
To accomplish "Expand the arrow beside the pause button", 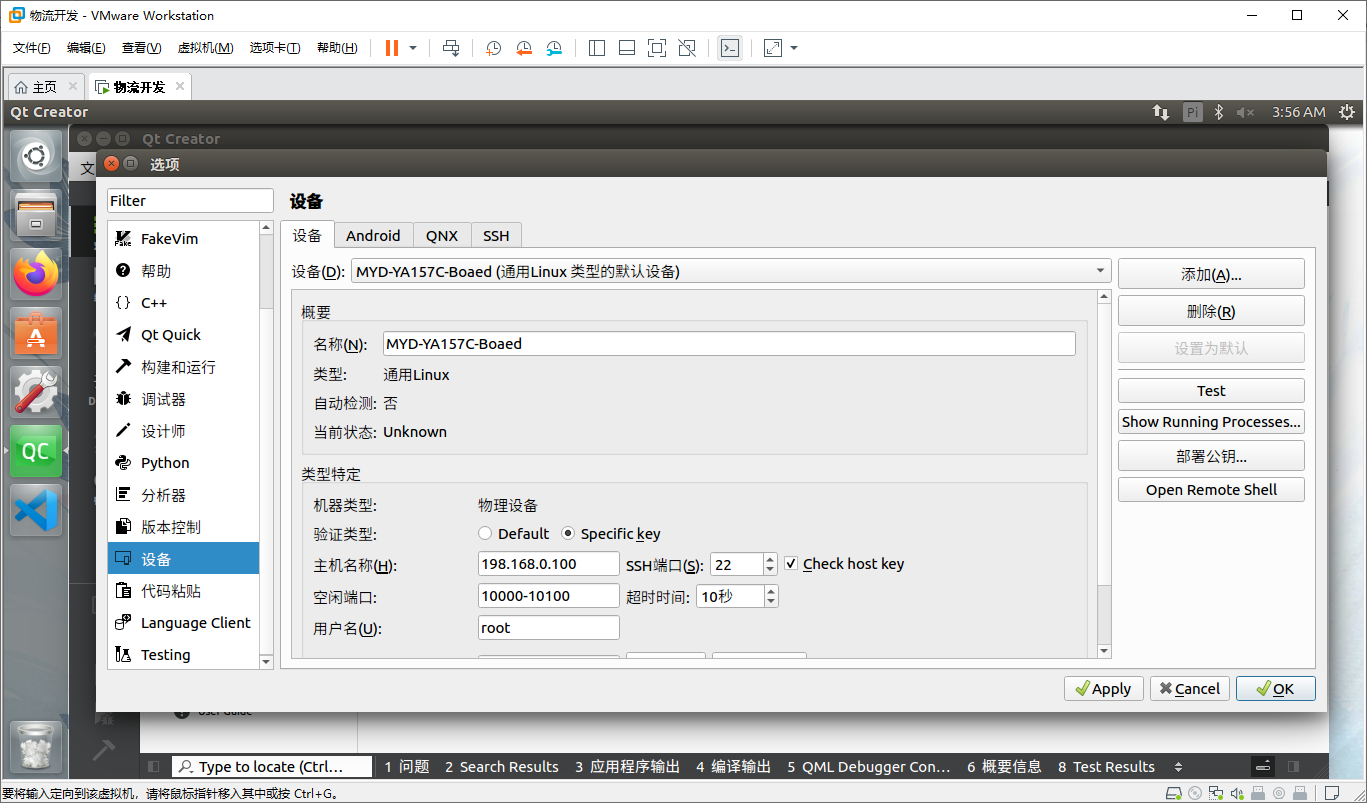I will [x=413, y=48].
